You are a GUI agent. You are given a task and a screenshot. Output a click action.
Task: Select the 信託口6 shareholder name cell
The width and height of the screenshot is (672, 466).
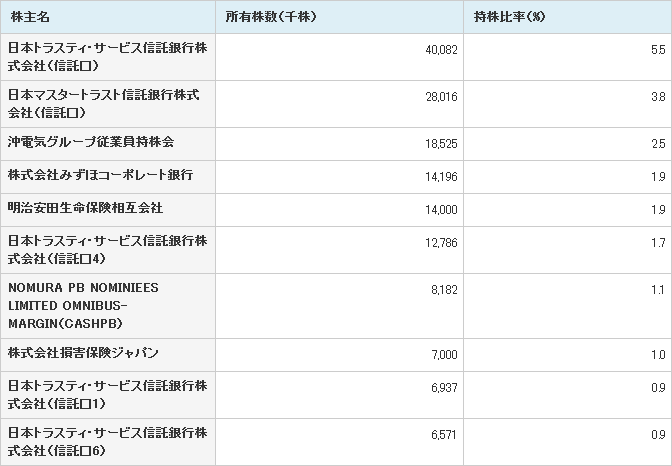[108, 442]
